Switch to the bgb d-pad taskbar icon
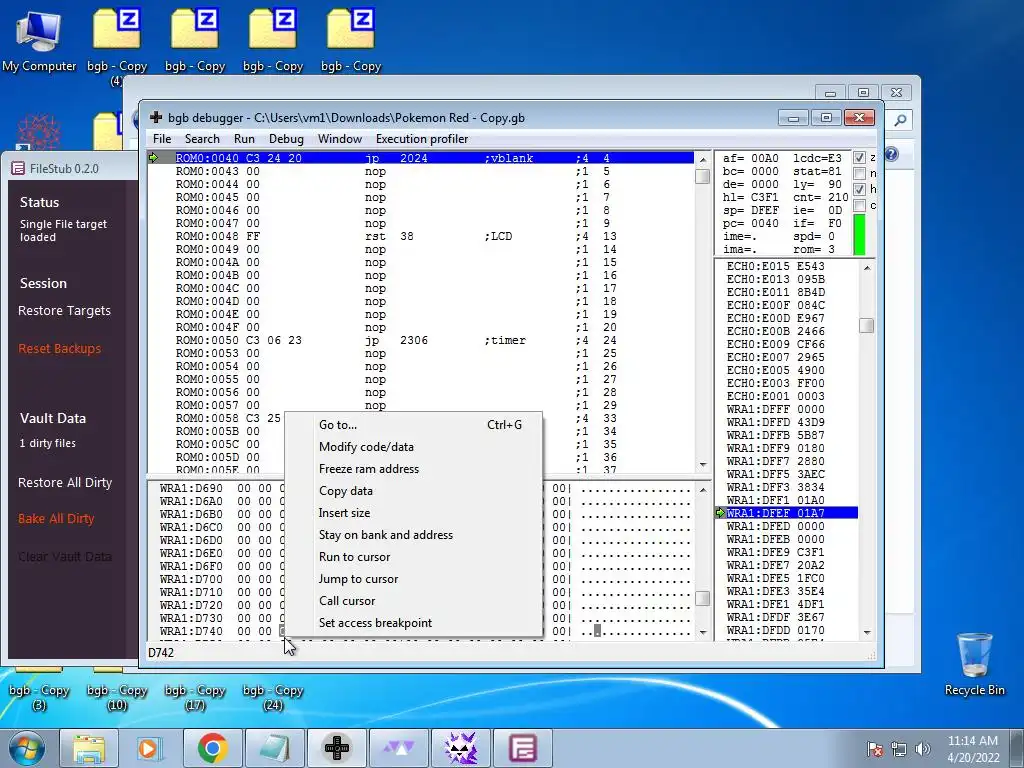The image size is (1024, 768). [x=337, y=748]
